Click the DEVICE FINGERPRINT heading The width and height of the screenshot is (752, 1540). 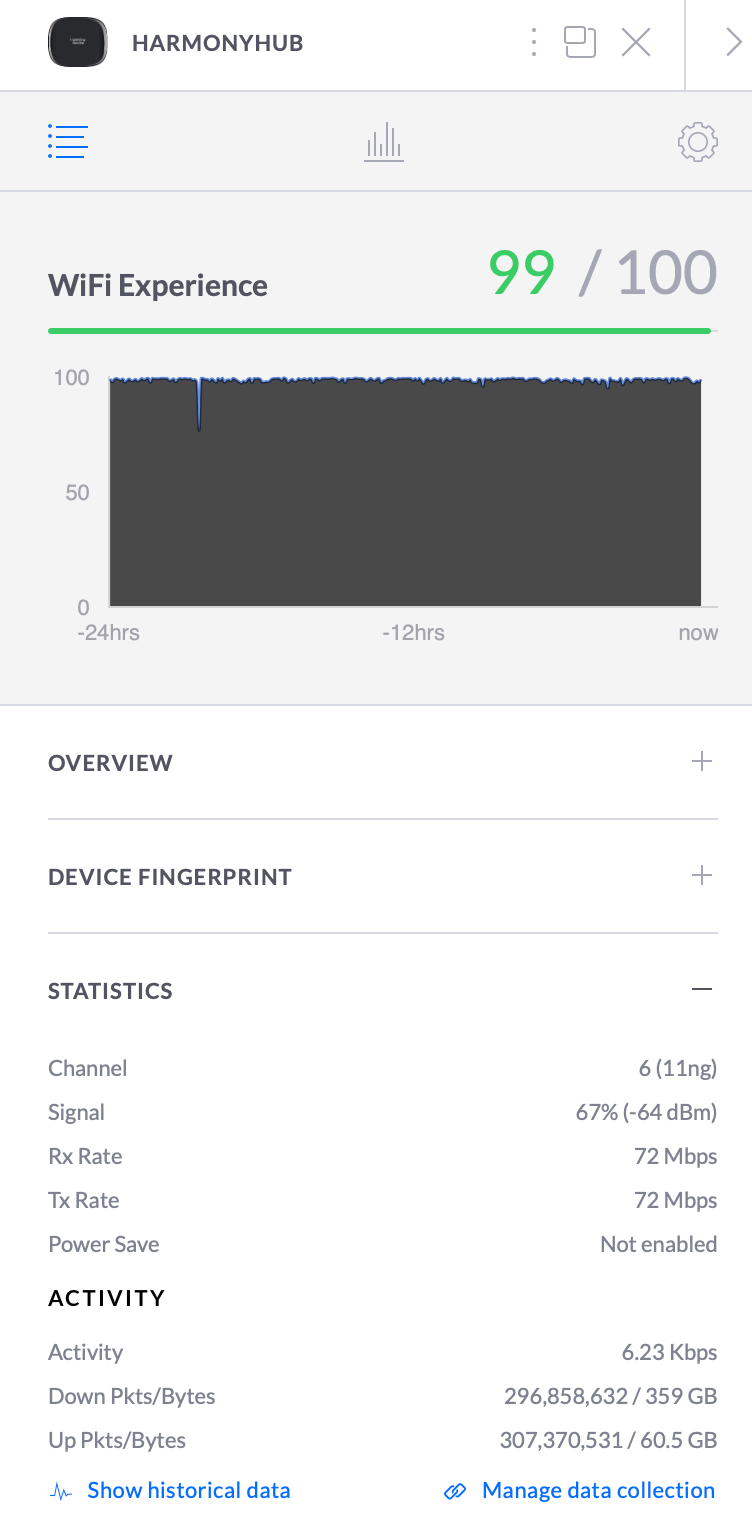point(170,877)
